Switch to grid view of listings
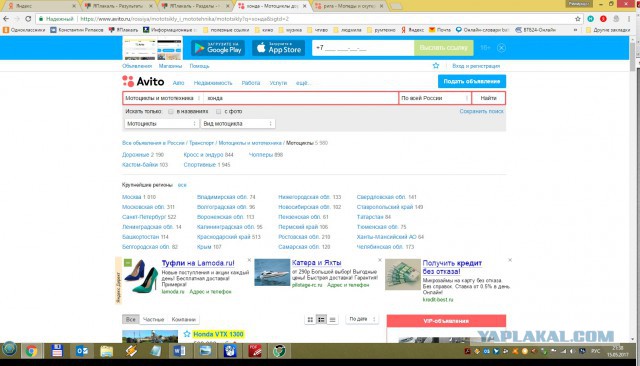The width and height of the screenshot is (640, 366). [310, 319]
